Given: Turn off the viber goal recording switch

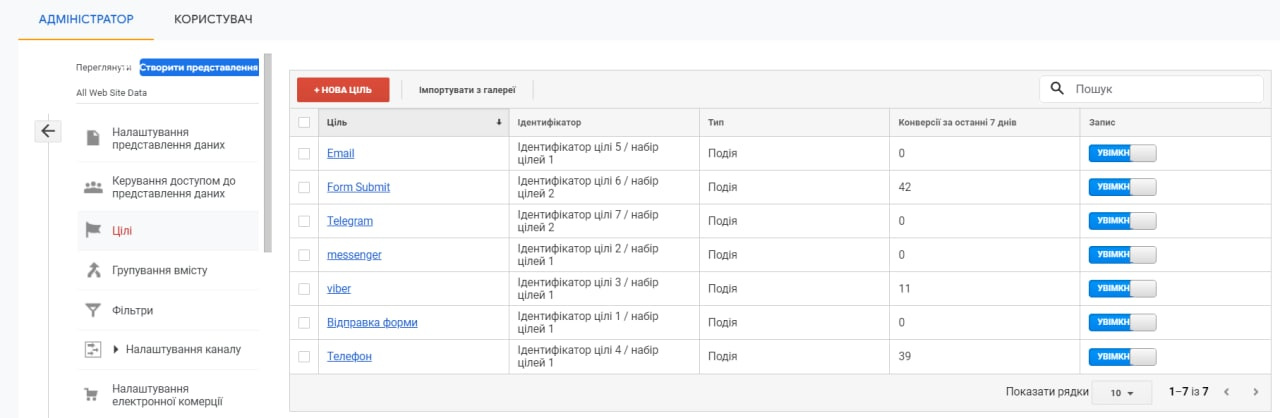Looking at the screenshot, I should (1122, 288).
